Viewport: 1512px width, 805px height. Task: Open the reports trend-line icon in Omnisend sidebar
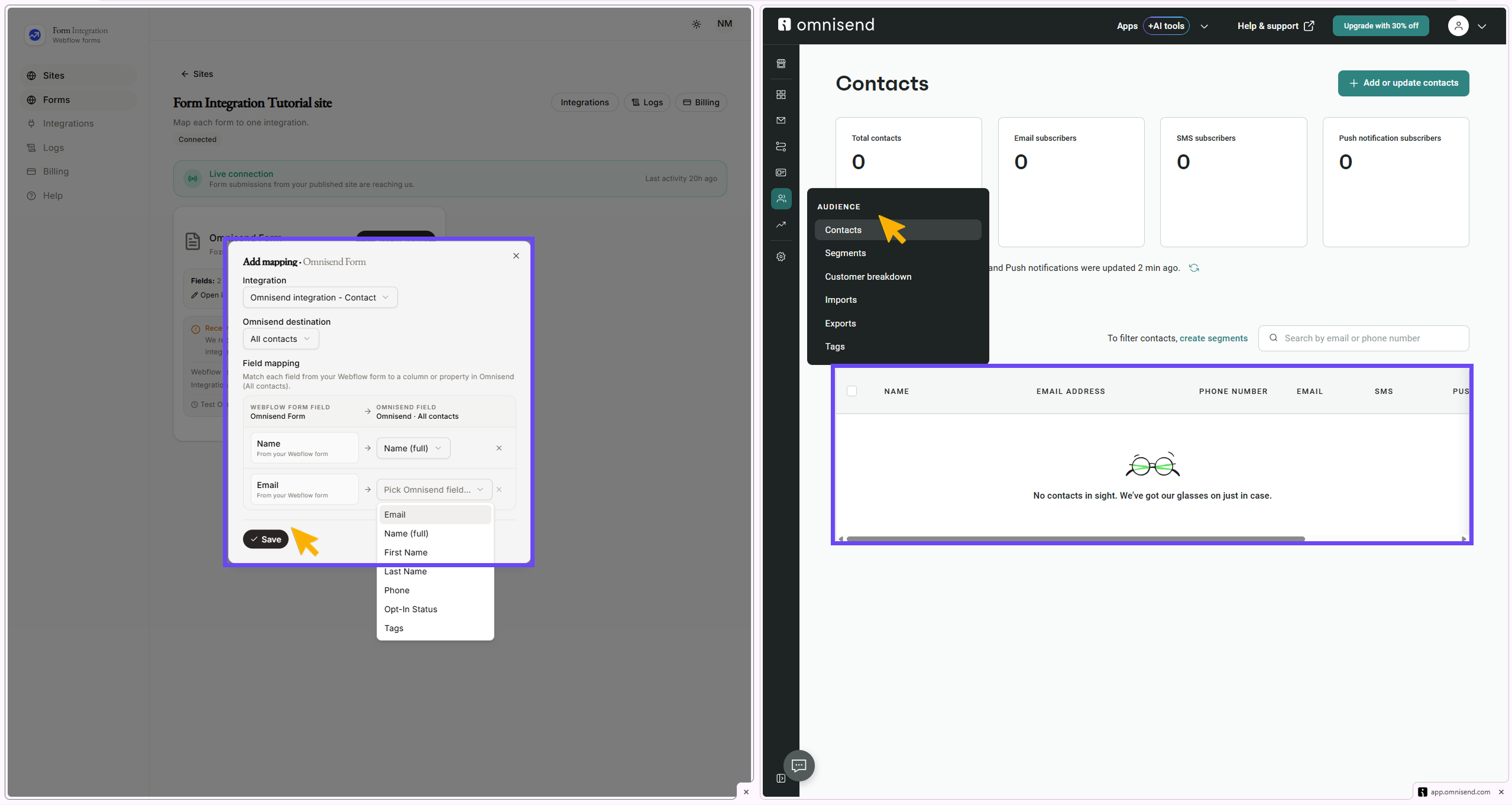781,225
